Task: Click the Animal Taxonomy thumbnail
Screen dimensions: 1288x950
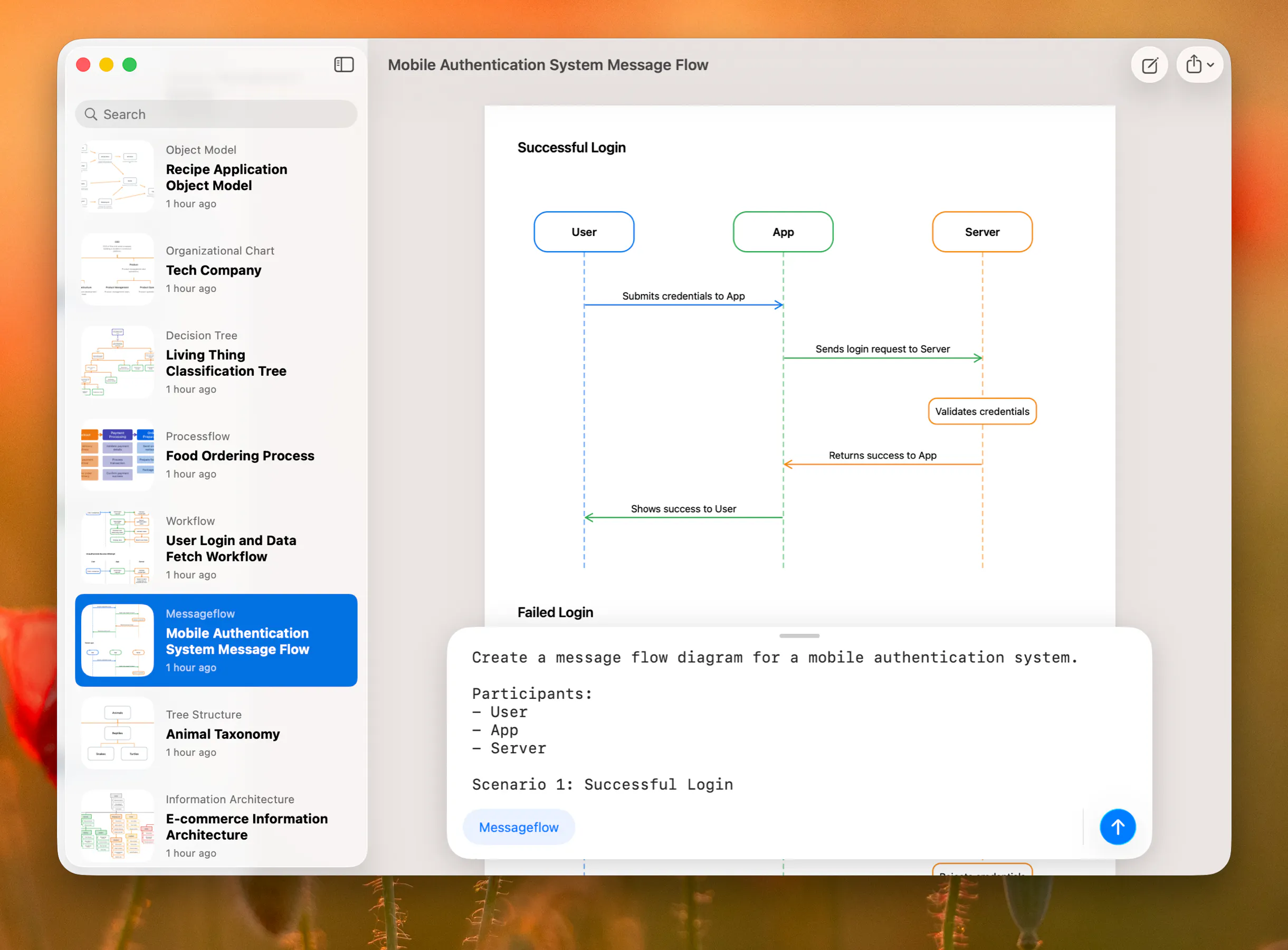Action: tap(118, 733)
